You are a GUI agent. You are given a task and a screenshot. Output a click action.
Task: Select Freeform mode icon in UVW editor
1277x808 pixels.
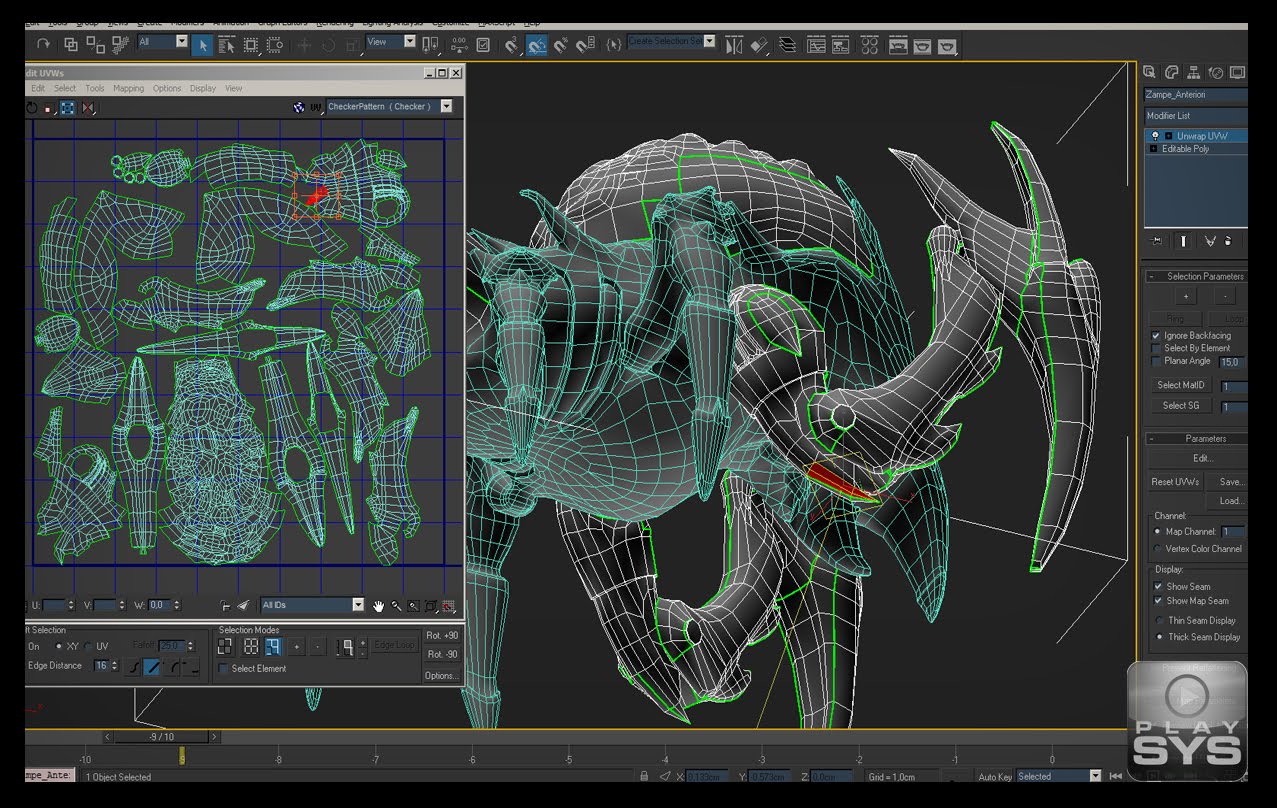[x=66, y=107]
